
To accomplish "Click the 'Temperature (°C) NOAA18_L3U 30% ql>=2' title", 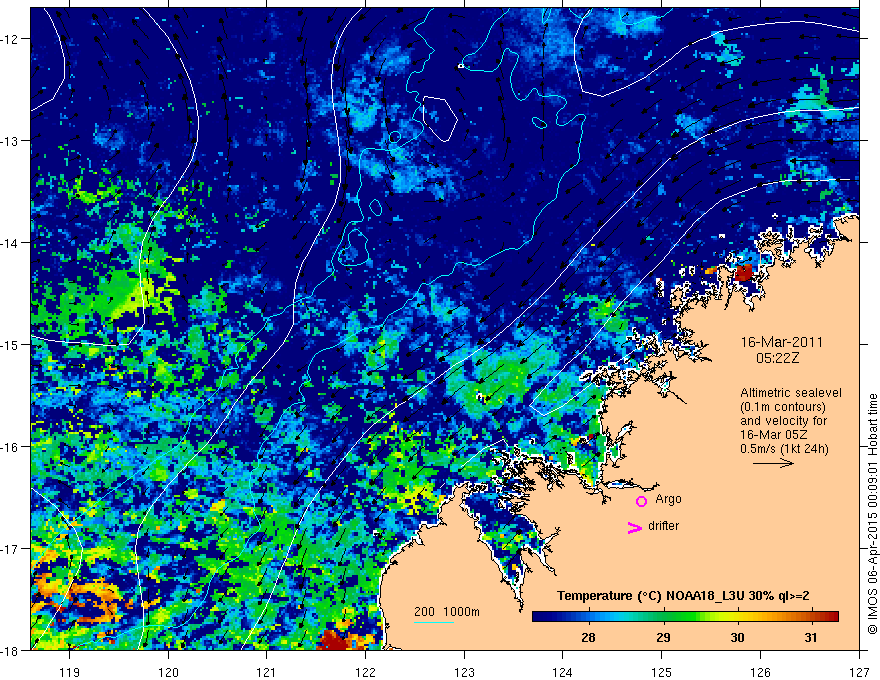I will click(683, 596).
